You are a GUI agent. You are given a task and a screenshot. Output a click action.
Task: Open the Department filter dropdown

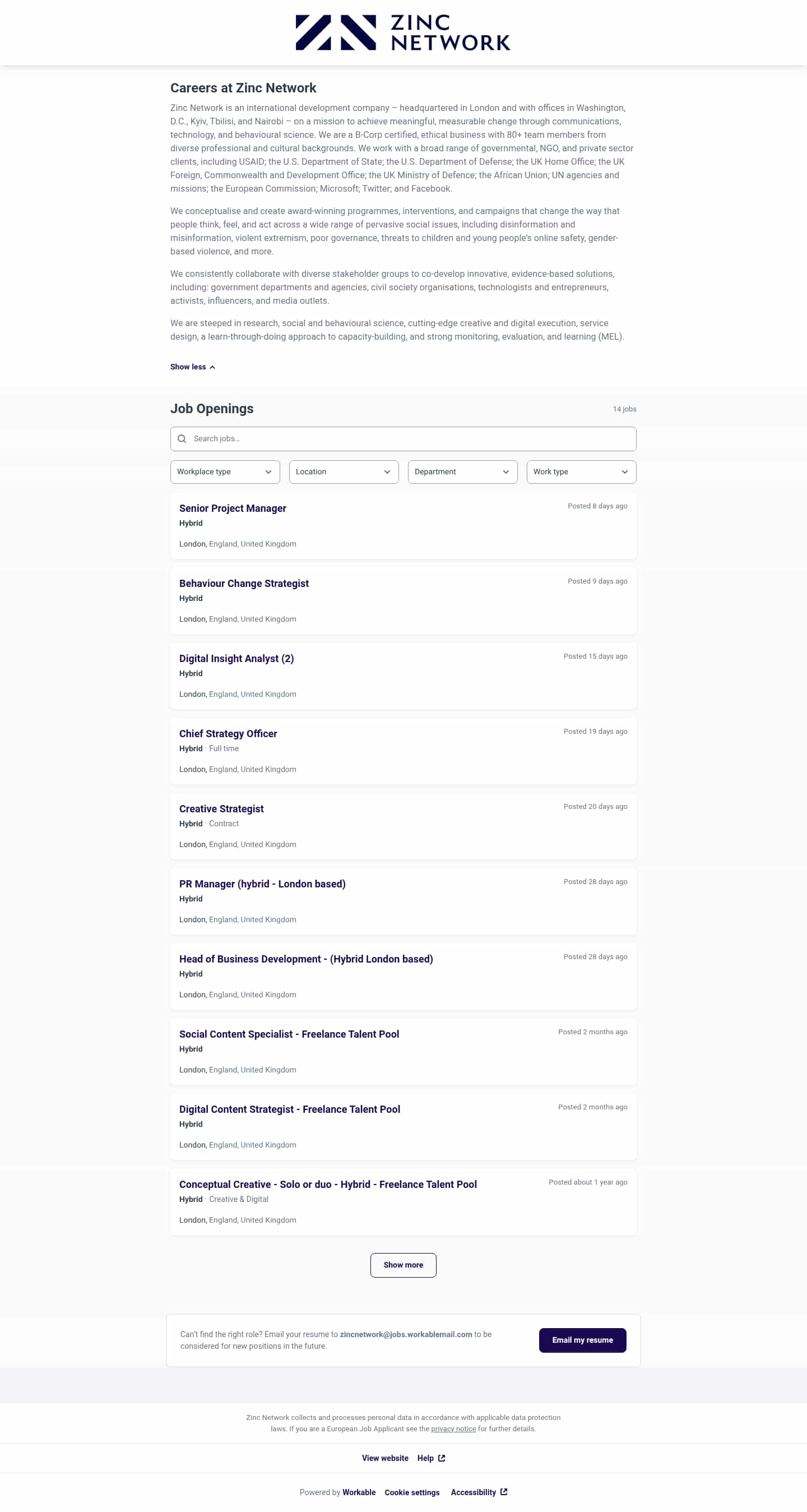(462, 472)
